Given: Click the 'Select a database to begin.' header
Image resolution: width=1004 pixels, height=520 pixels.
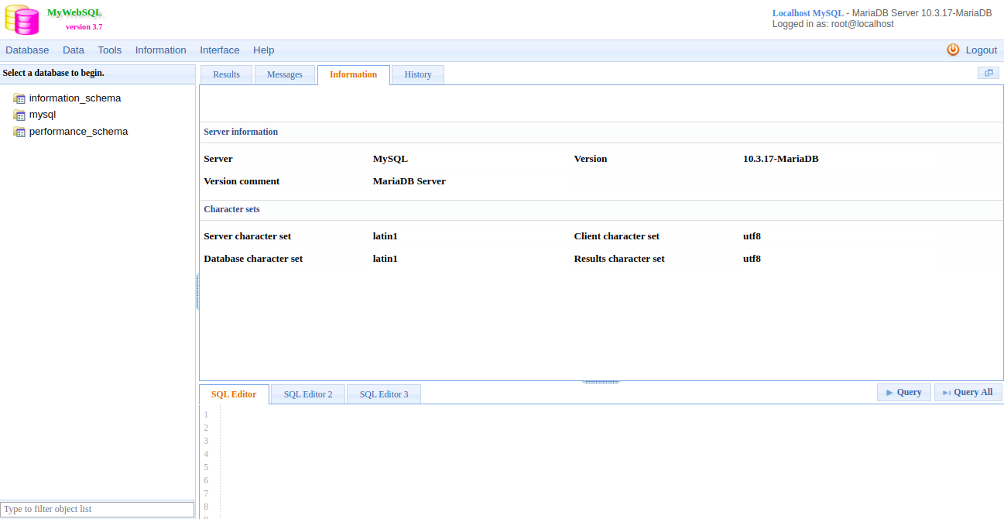Looking at the screenshot, I should click(54, 73).
